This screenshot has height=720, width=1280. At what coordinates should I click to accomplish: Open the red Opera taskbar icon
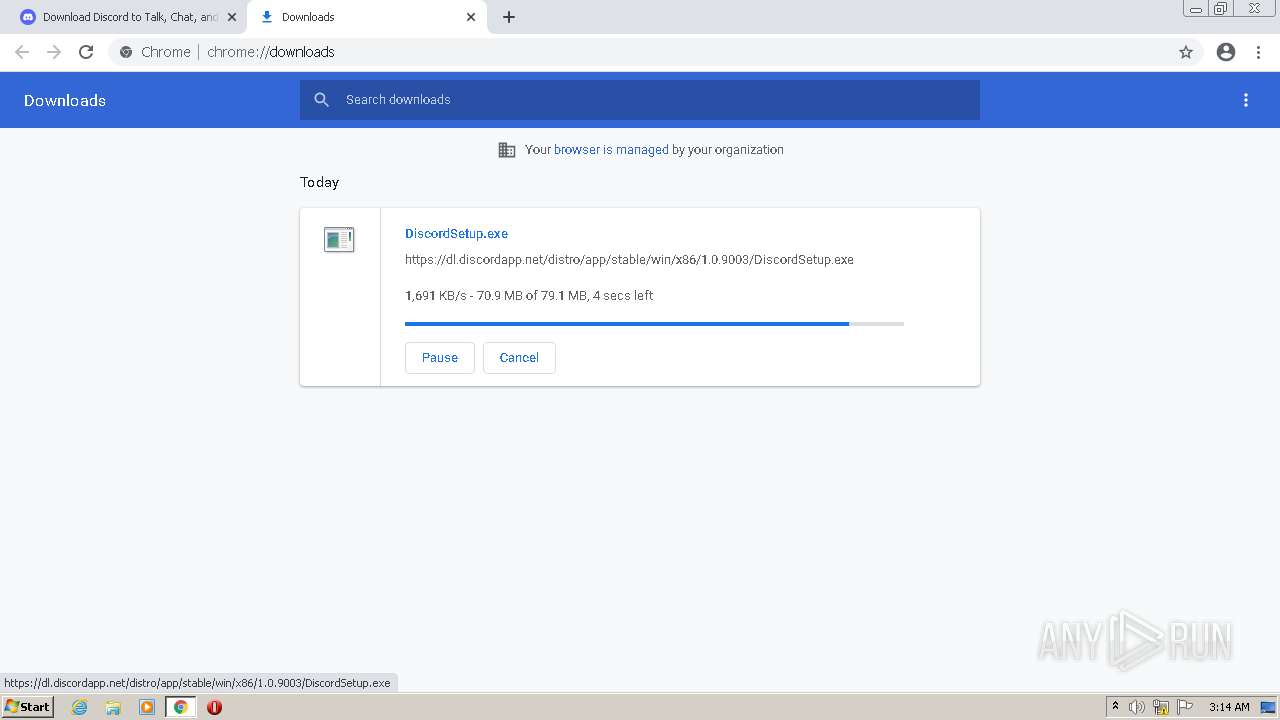click(214, 707)
